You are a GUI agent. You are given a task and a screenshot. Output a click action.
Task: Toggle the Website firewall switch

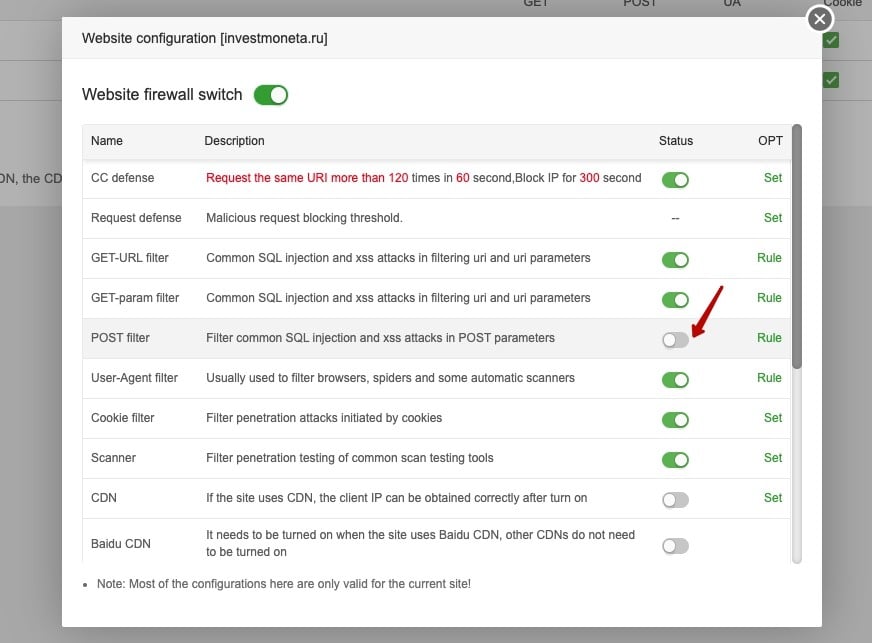(270, 95)
